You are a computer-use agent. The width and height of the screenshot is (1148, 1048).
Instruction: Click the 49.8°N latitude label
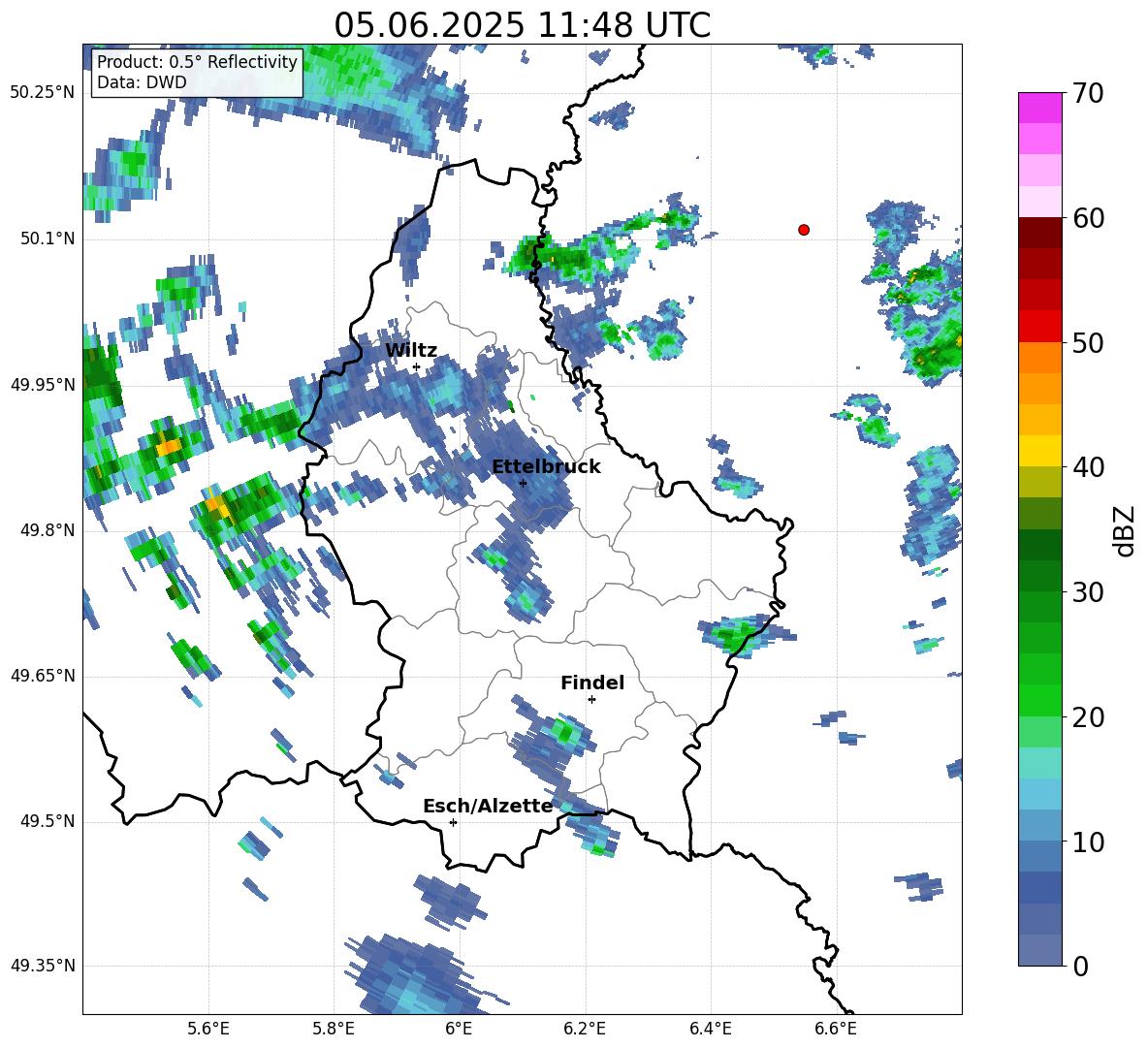tap(48, 530)
